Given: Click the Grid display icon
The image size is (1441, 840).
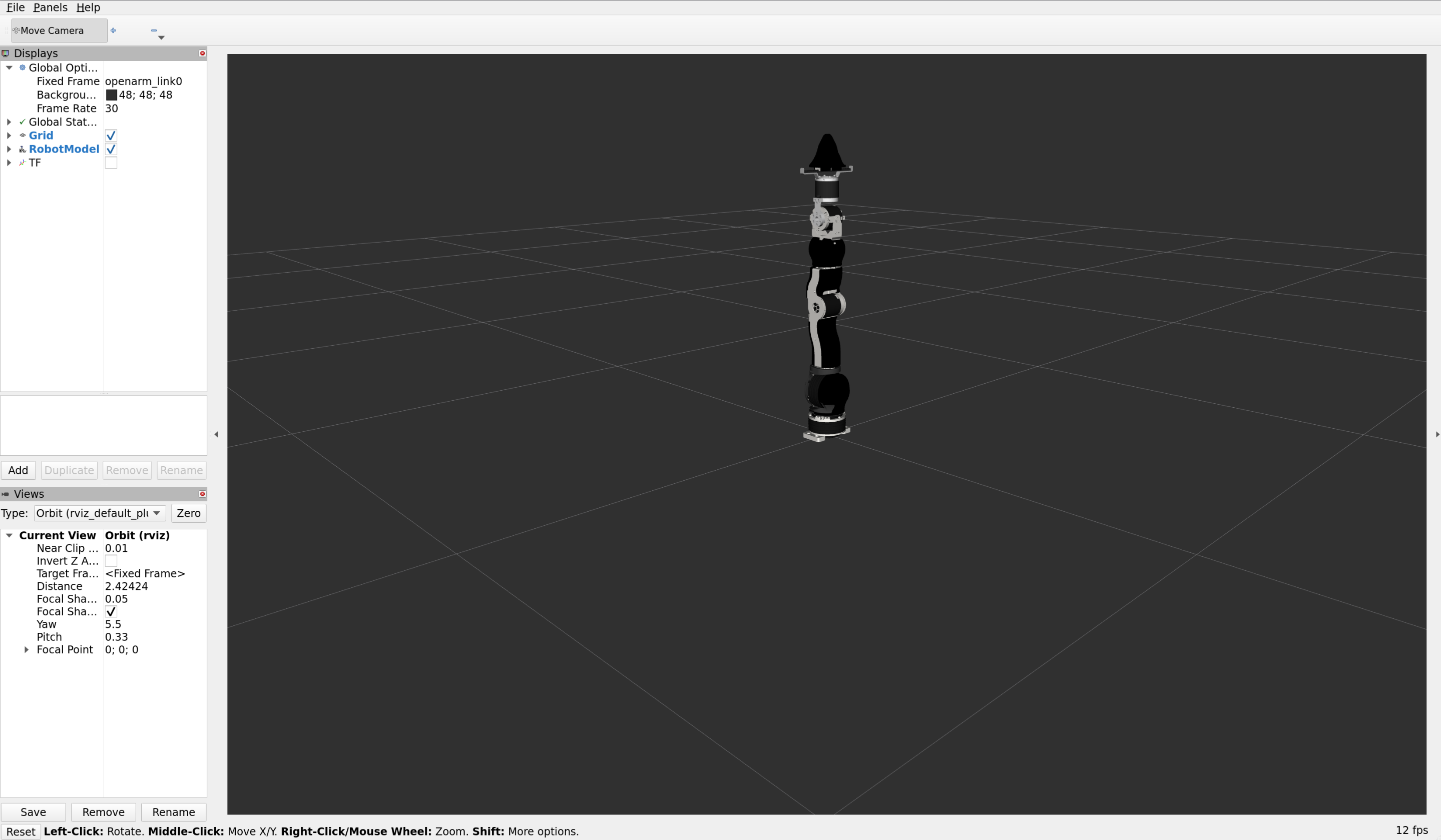Looking at the screenshot, I should point(23,136).
